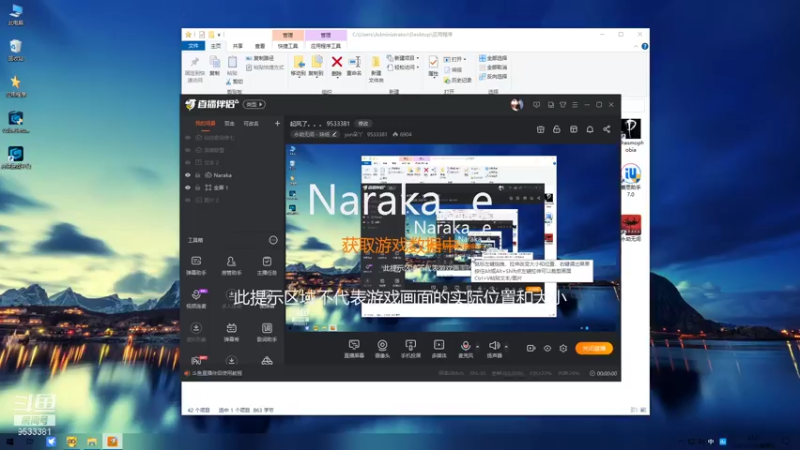800x450 pixels.
Task: Open the hamburger menu in streaming app
Action: click(x=575, y=105)
